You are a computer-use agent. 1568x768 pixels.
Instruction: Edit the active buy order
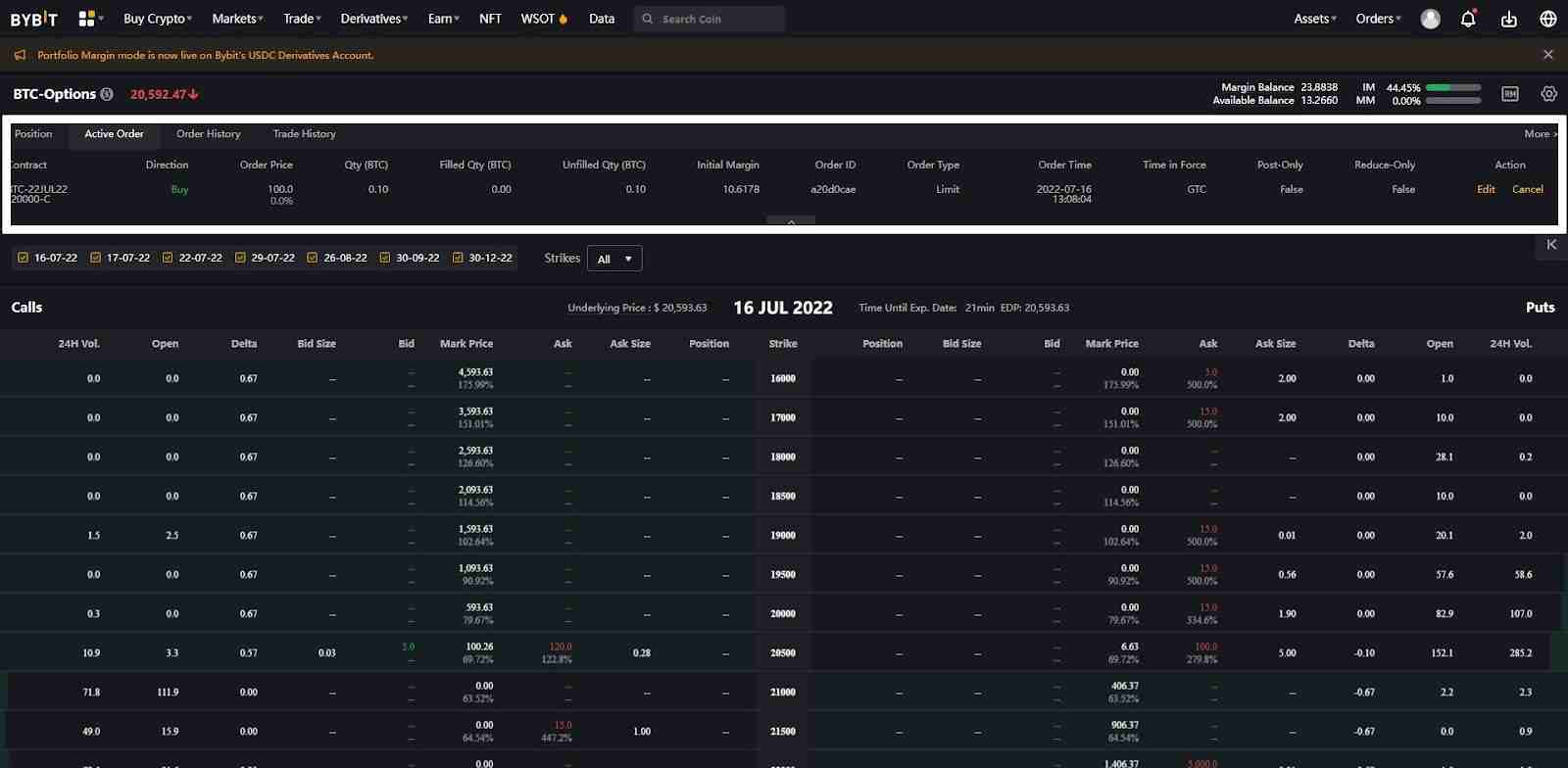(1486, 189)
